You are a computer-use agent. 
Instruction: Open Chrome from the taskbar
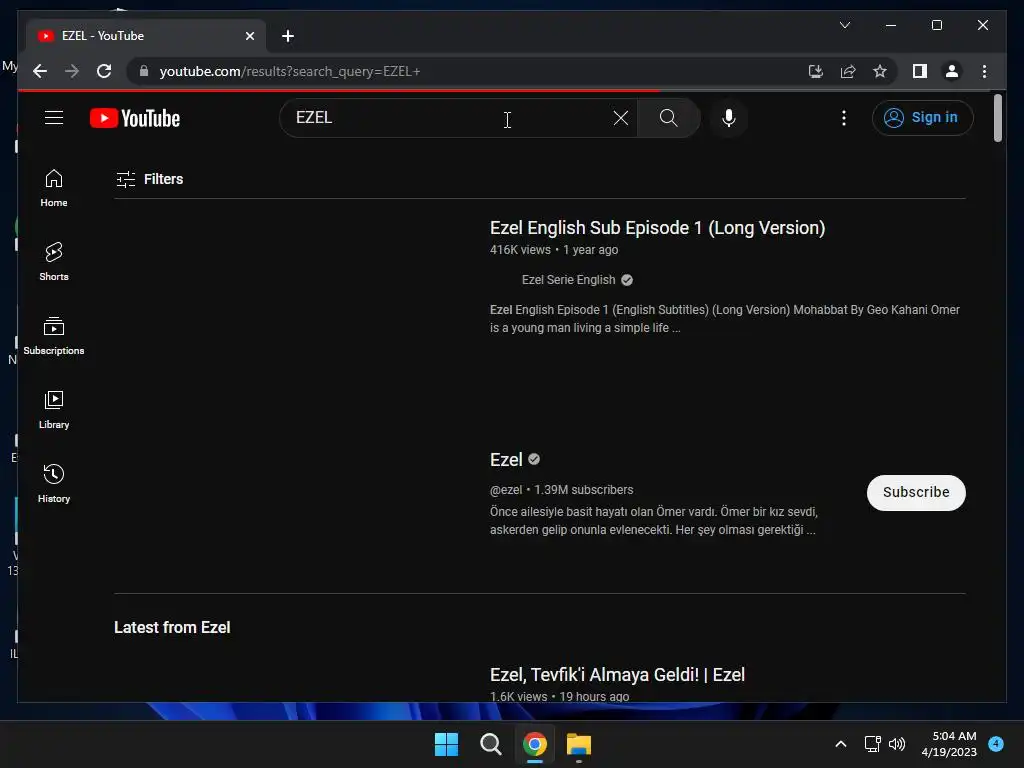[534, 744]
